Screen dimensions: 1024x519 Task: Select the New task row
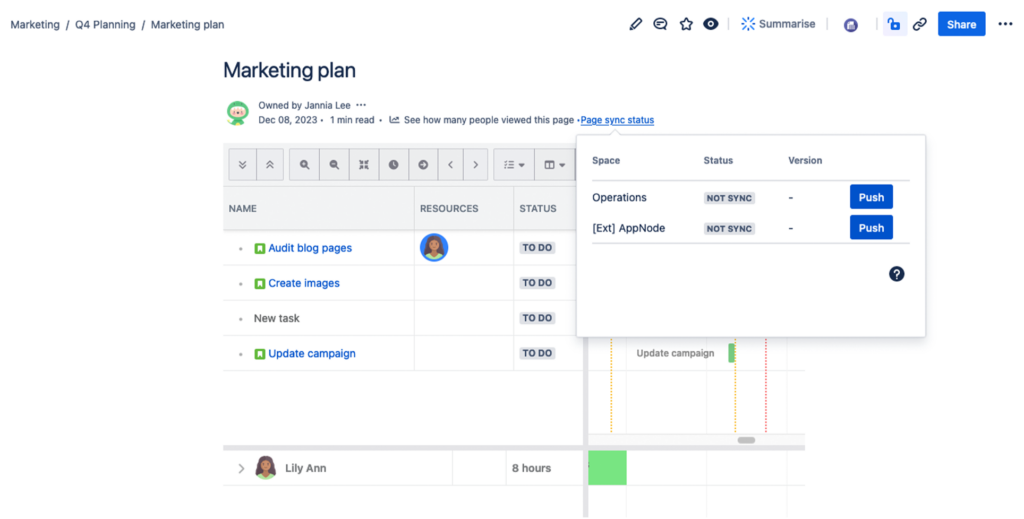click(x=276, y=319)
